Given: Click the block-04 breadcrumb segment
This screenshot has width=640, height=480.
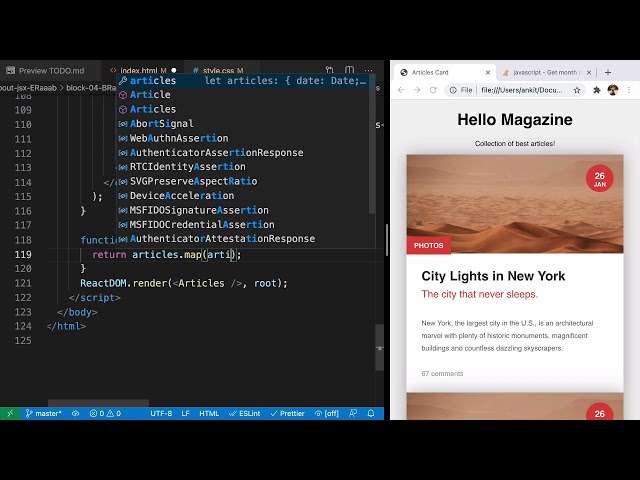Looking at the screenshot, I should 91,88.
